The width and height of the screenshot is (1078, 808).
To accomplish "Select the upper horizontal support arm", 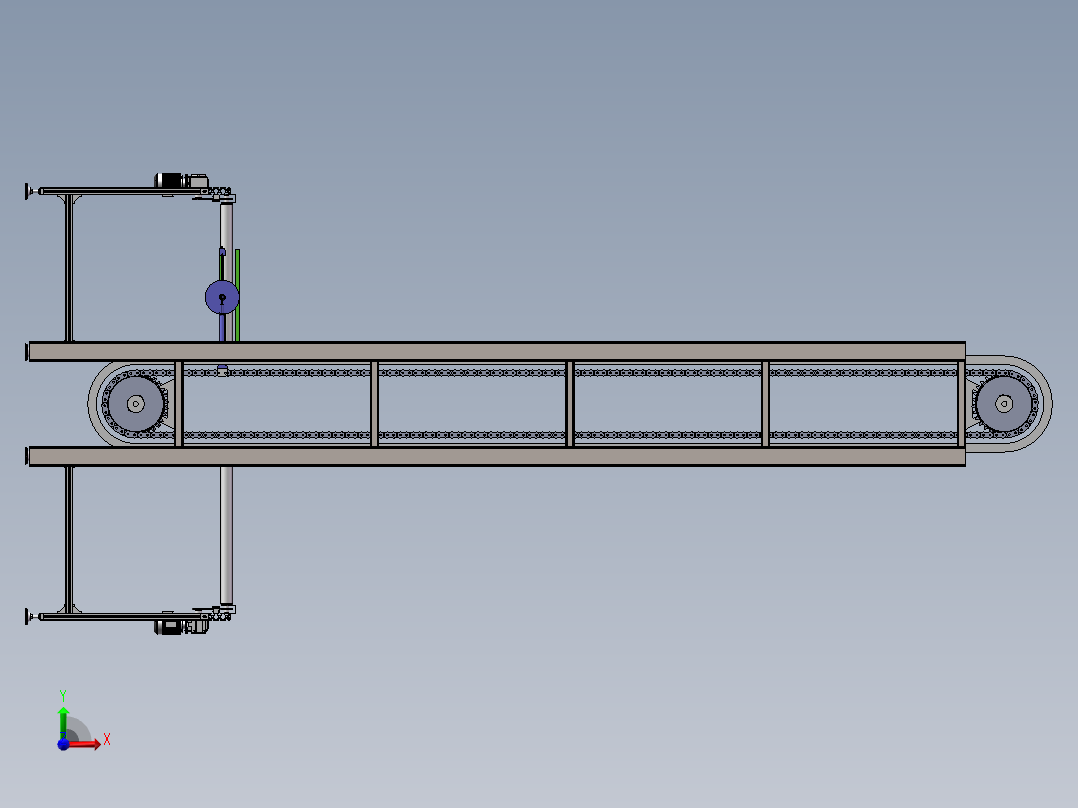I will (x=124, y=191).
